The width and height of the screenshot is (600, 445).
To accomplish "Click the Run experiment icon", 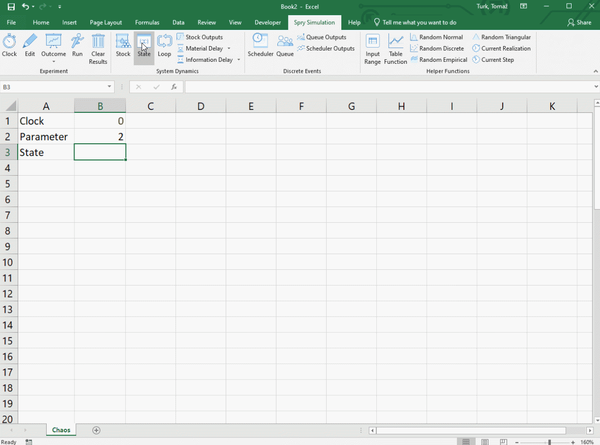I will pyautogui.click(x=78, y=45).
